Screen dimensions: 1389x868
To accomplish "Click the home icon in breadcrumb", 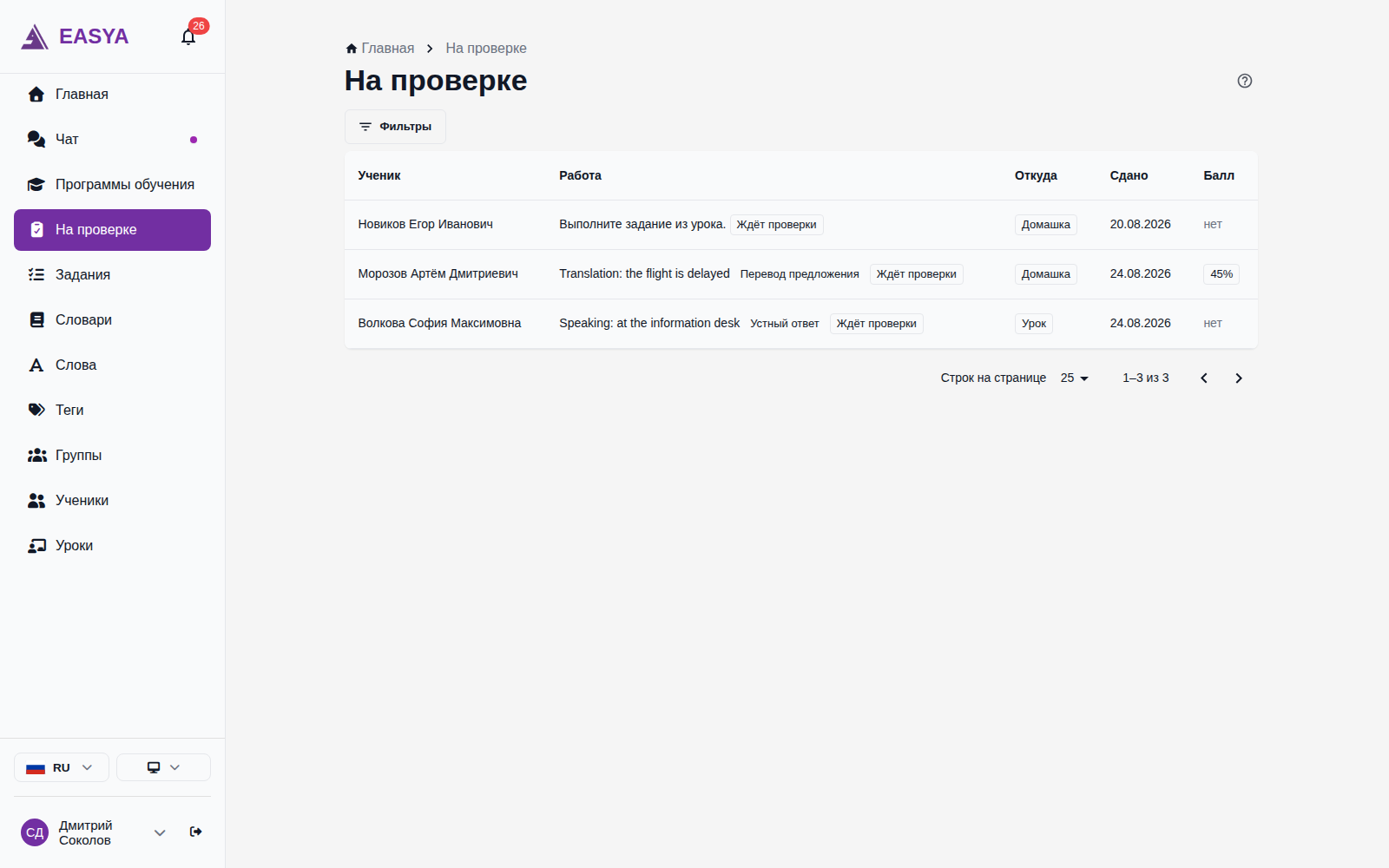I will (351, 49).
